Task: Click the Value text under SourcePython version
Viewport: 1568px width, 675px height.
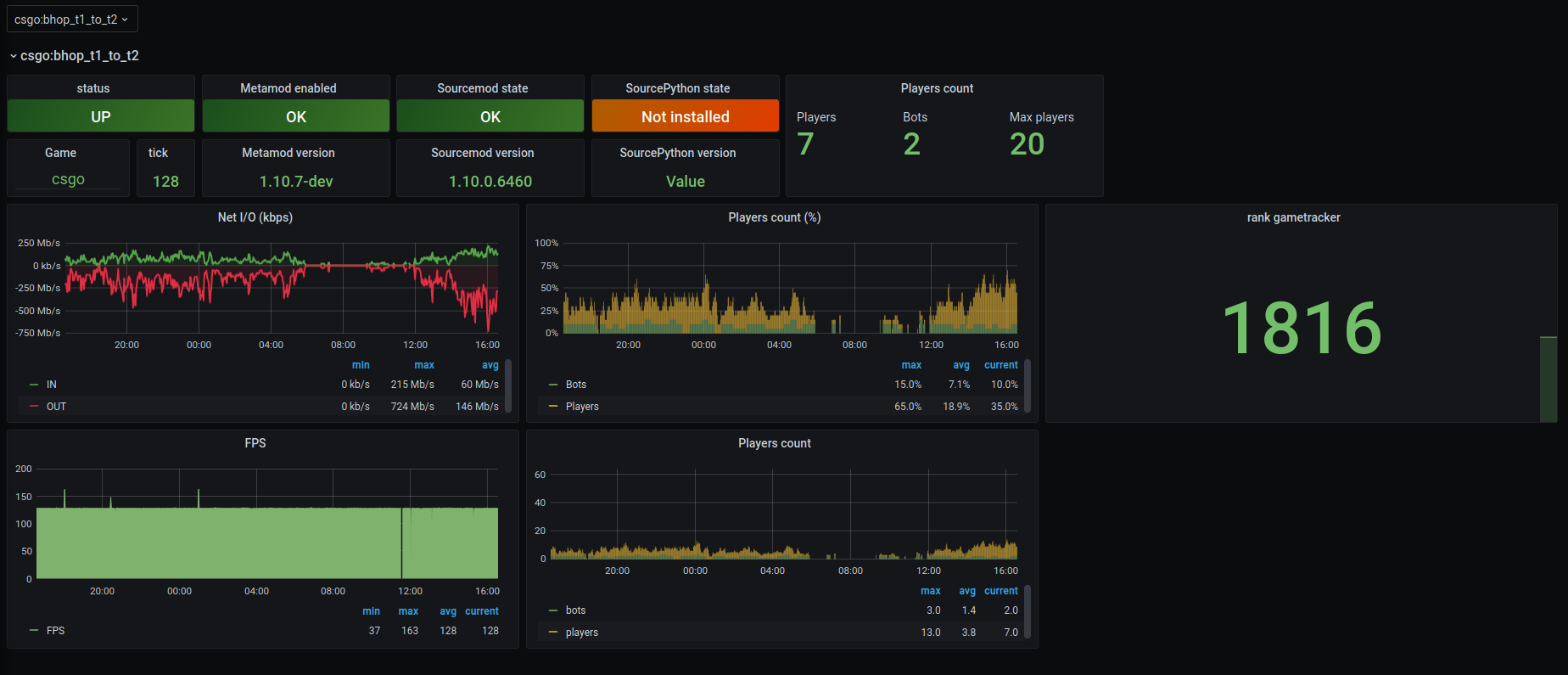Action: pos(686,181)
